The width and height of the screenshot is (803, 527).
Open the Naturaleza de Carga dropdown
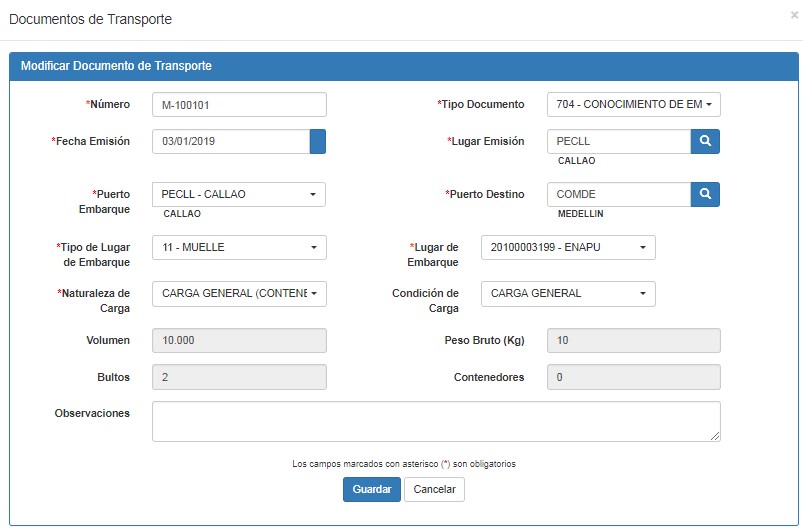[239, 294]
